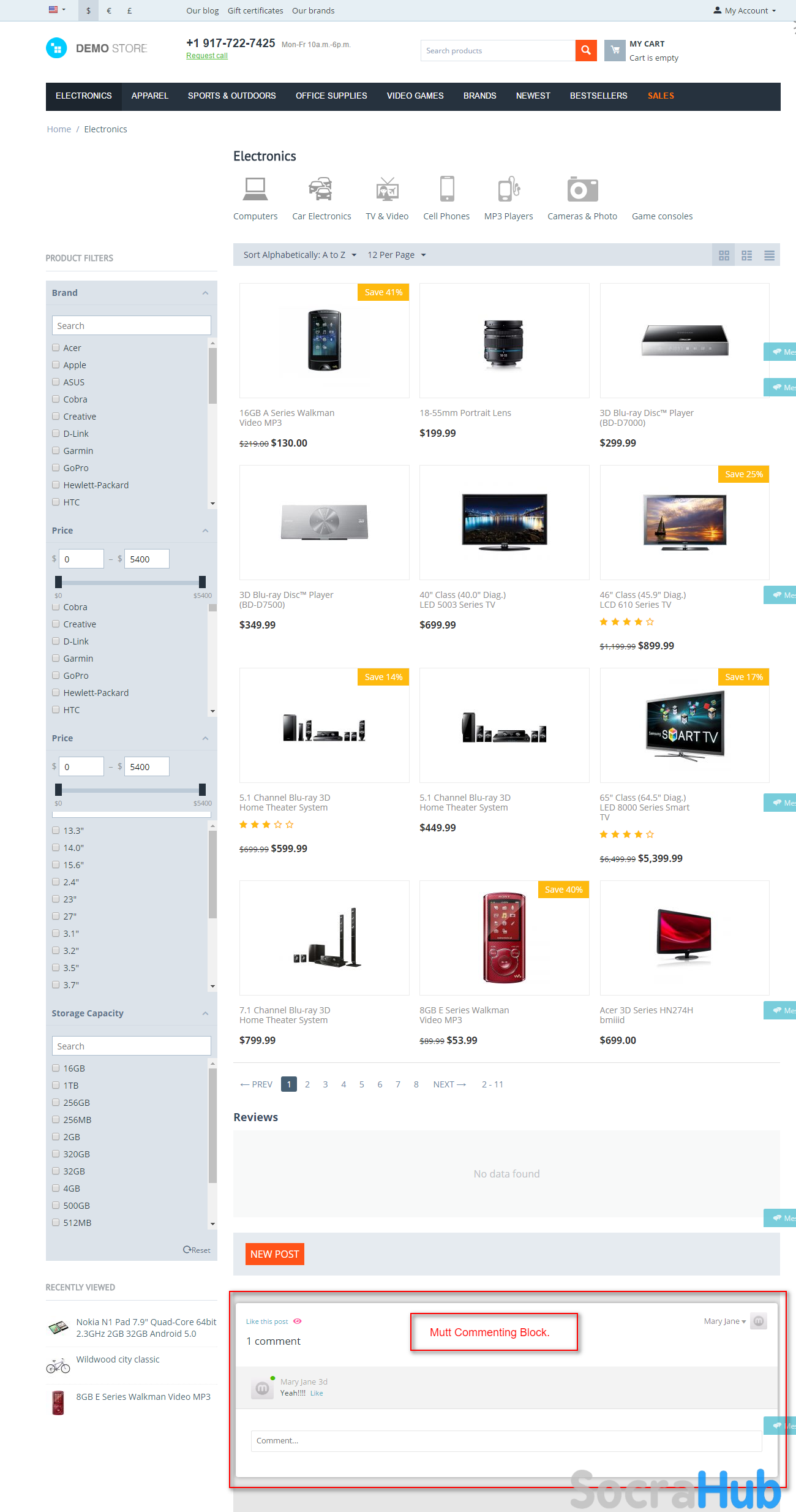Click the Request call link
796x1512 pixels.
click(x=206, y=56)
